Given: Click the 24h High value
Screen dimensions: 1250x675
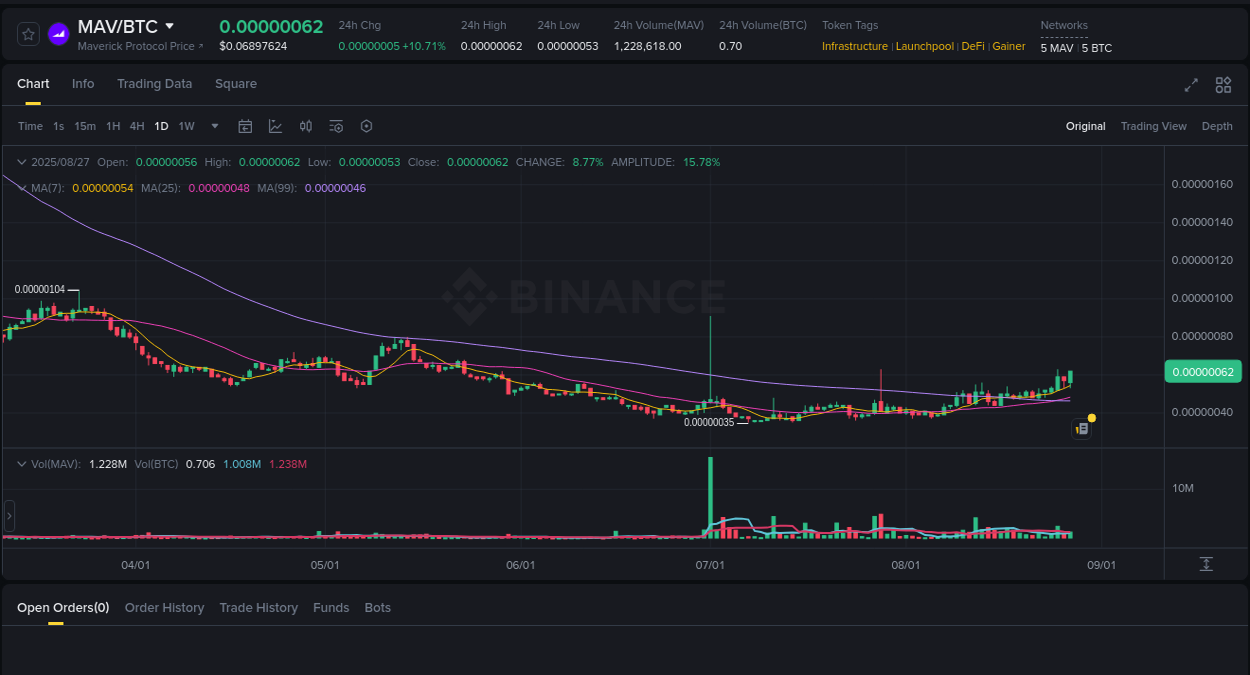Looking at the screenshot, I should (491, 46).
